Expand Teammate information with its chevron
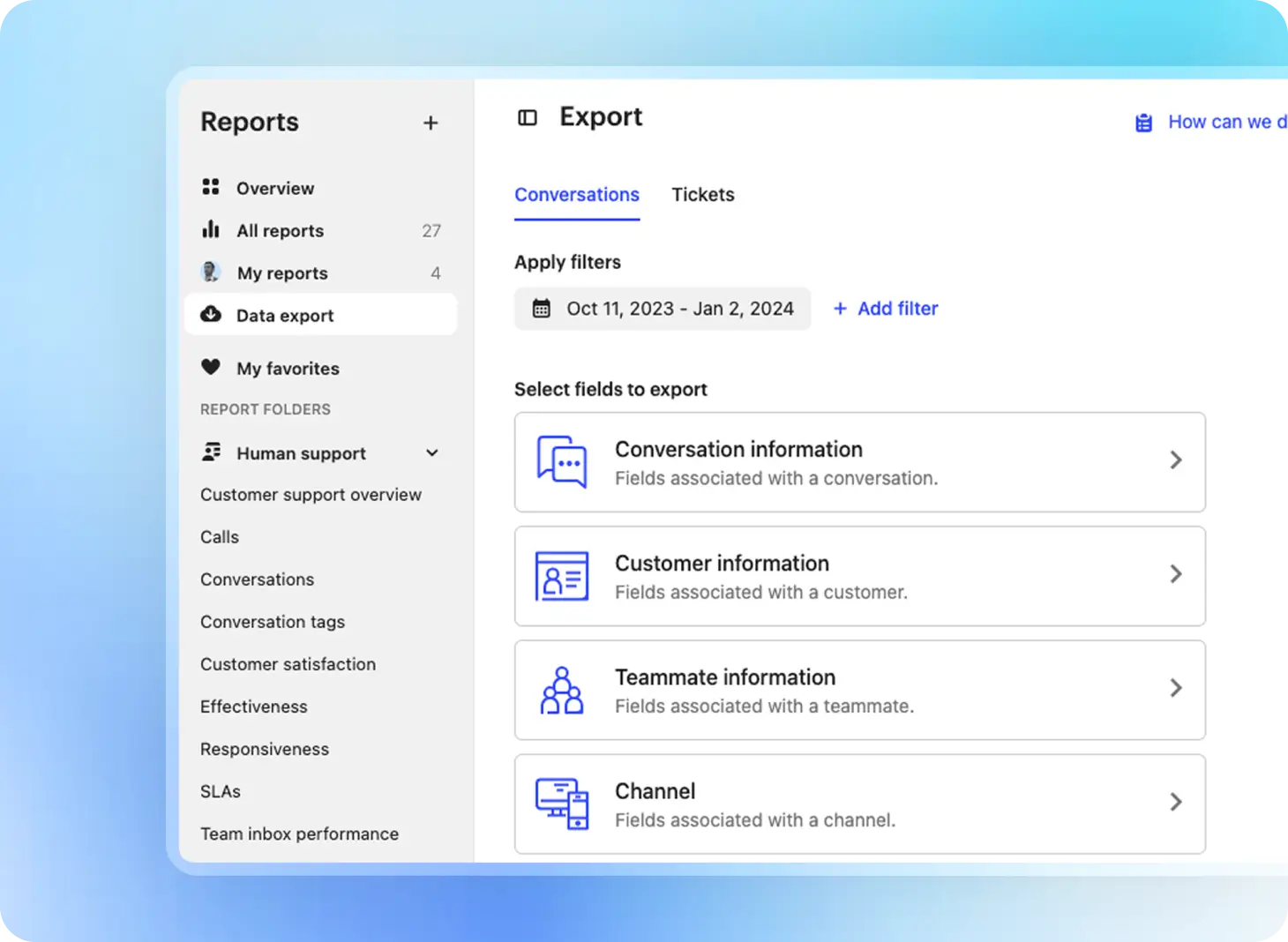The width and height of the screenshot is (1288, 942). [x=1176, y=687]
